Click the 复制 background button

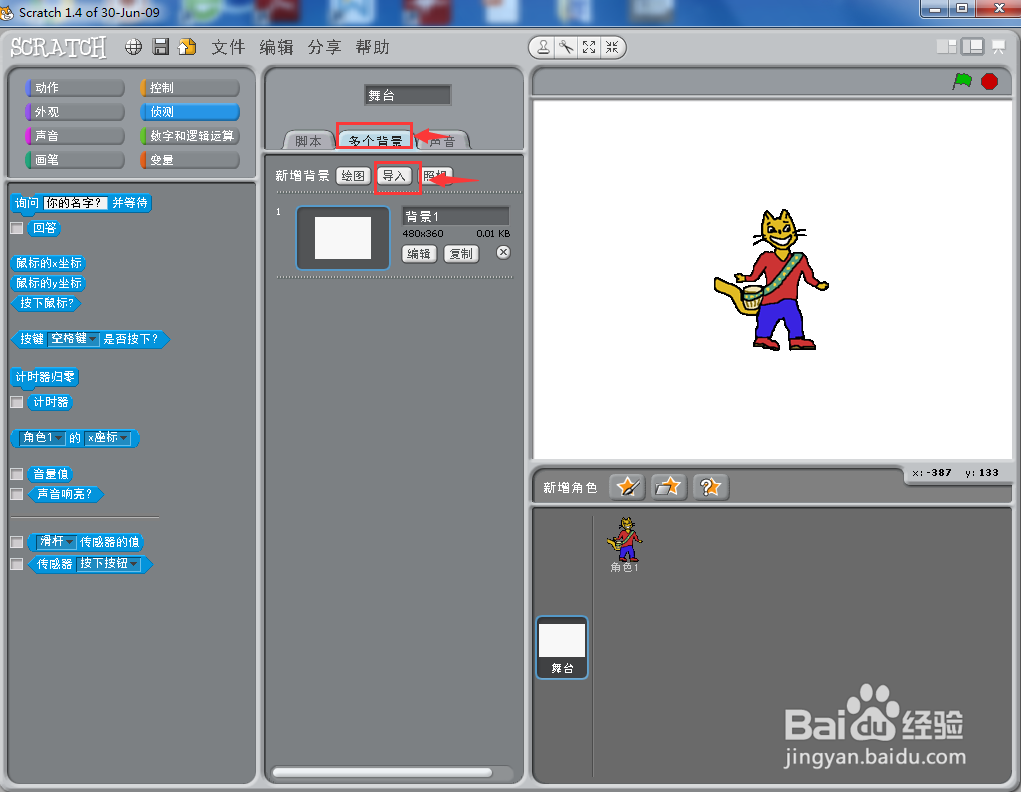click(461, 253)
